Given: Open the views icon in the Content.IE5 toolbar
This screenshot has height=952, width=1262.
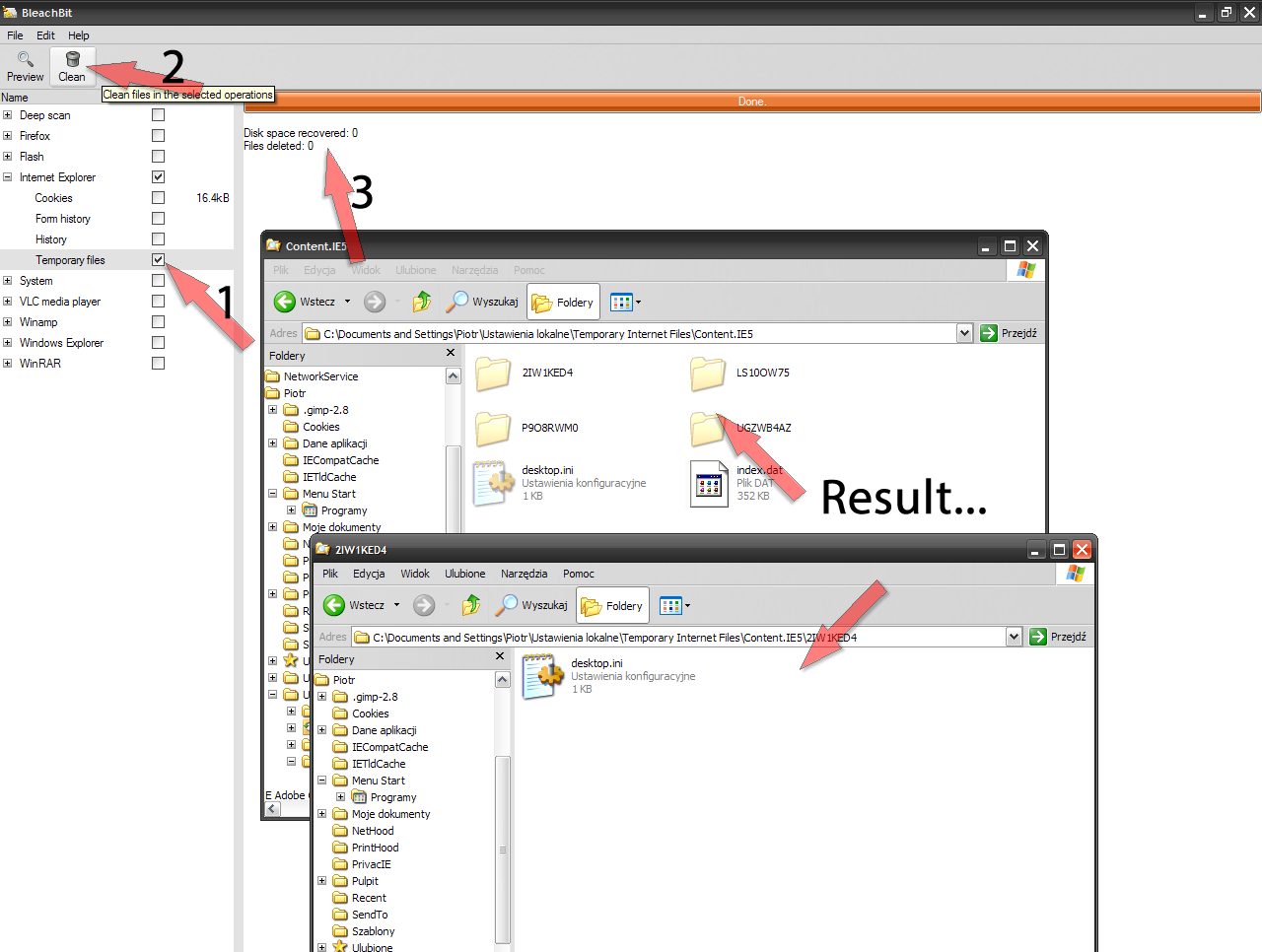Looking at the screenshot, I should click(x=621, y=303).
